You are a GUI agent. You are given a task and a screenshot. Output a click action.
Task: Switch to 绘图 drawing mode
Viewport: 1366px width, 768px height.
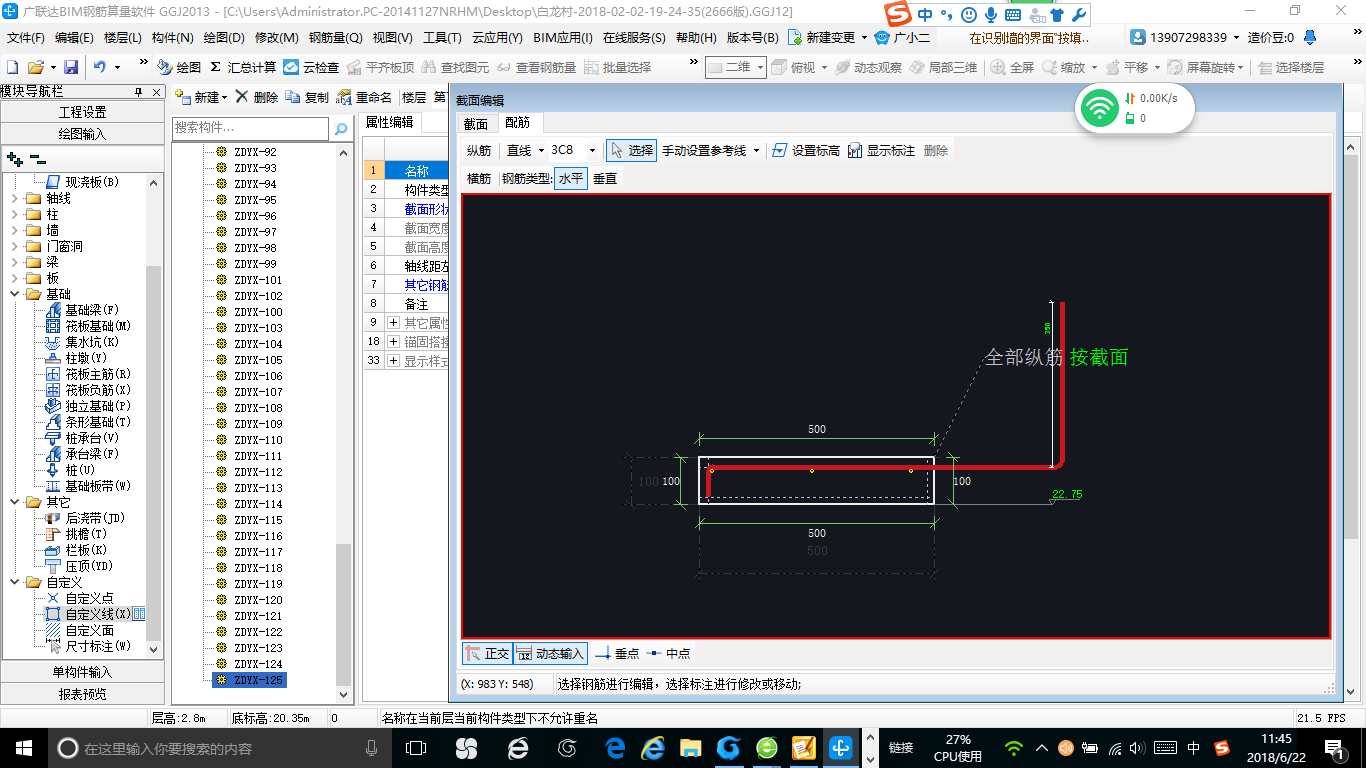click(x=180, y=67)
